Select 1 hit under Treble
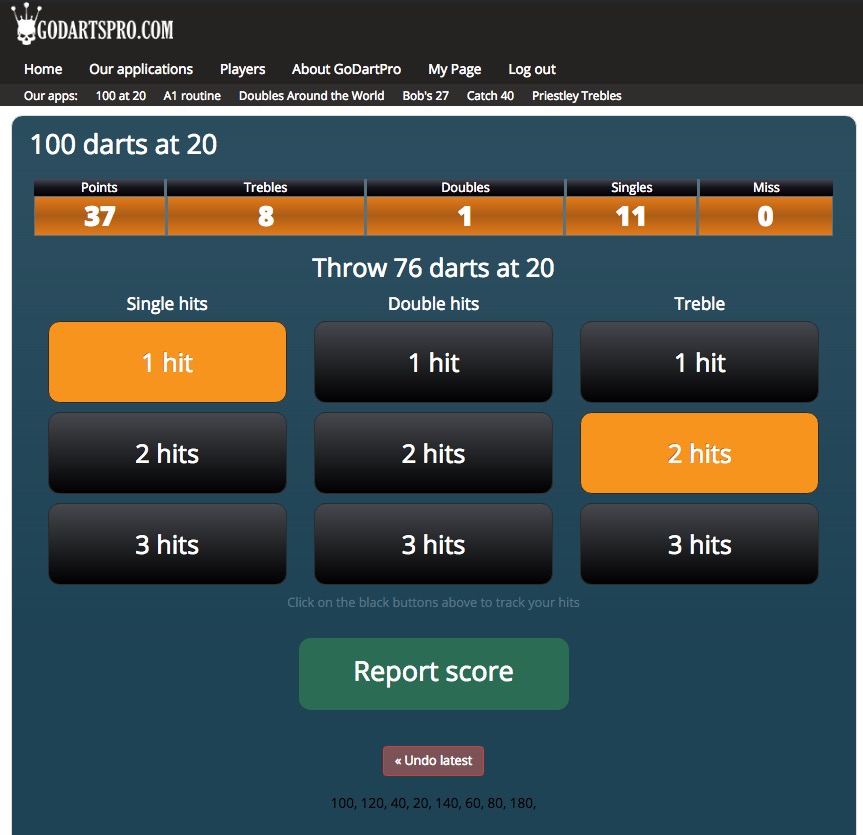The height and width of the screenshot is (835, 863). (x=700, y=362)
